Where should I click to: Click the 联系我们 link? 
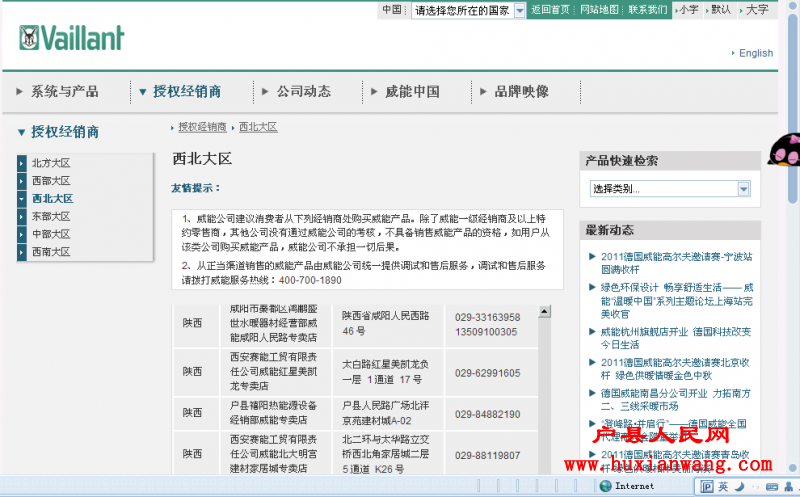647,10
